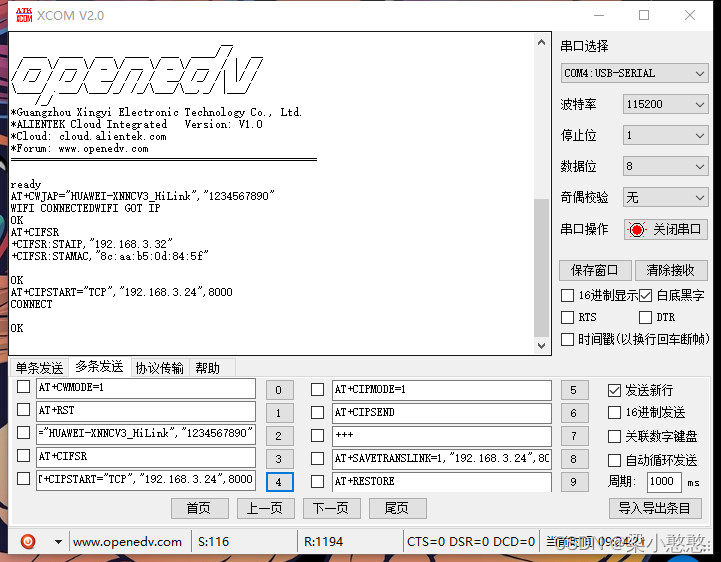The height and width of the screenshot is (562, 721).
Task: Click the 保存窗口 save button
Action: (595, 270)
